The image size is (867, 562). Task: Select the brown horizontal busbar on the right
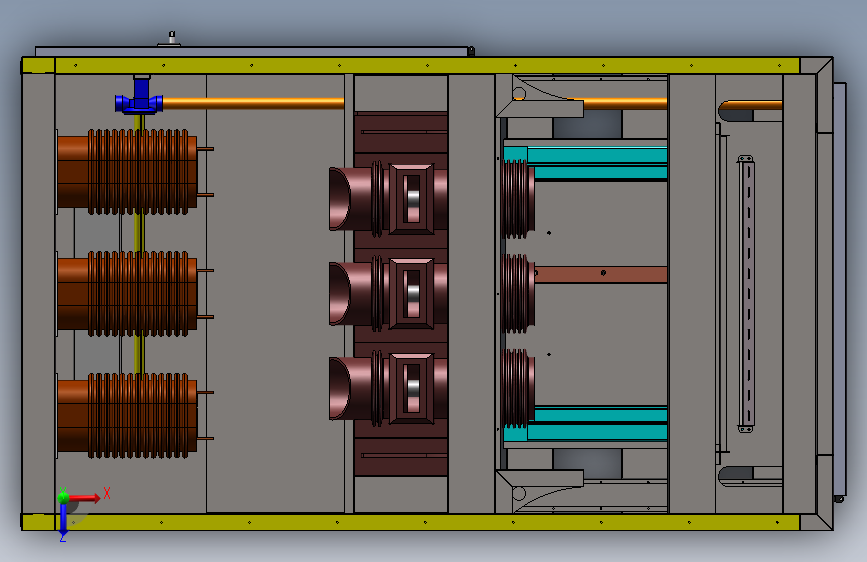click(601, 274)
